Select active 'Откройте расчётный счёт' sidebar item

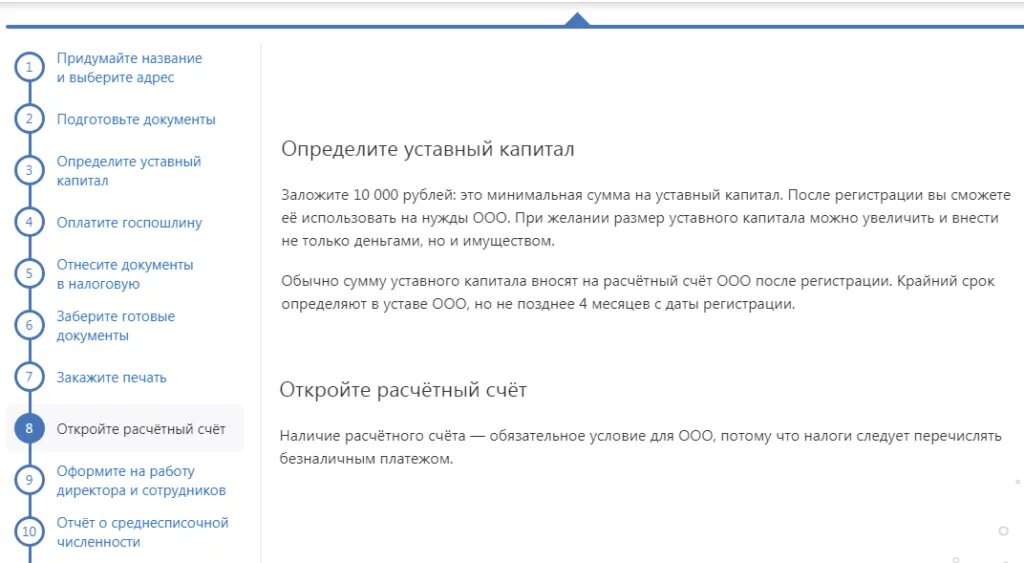point(125,428)
